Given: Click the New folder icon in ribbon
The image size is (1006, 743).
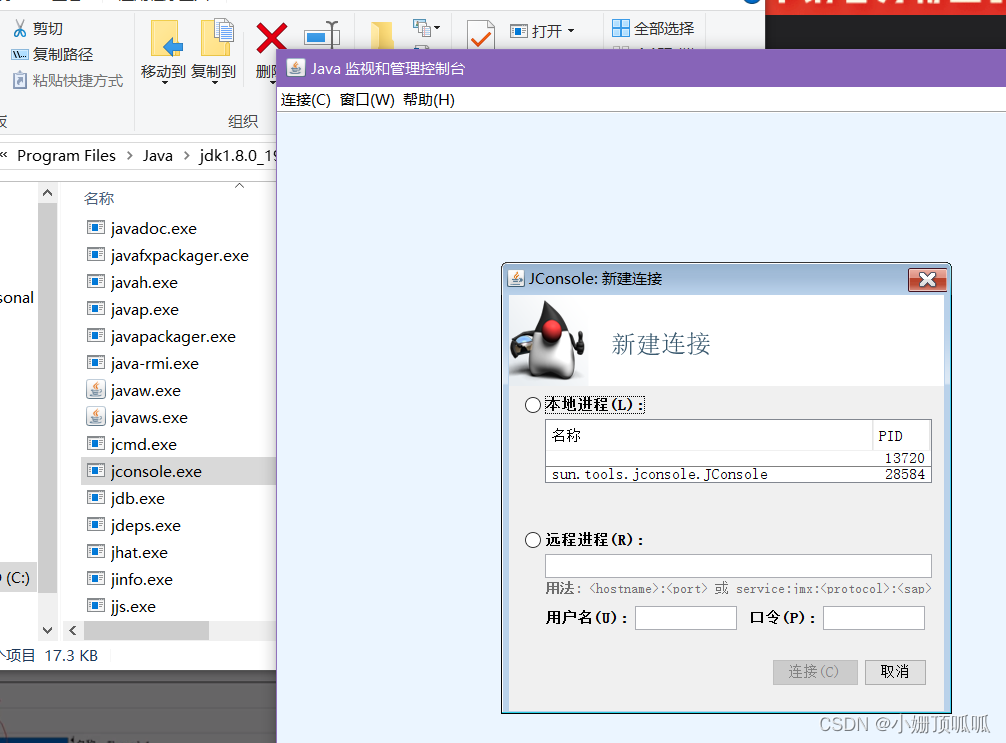Looking at the screenshot, I should pos(382,35).
